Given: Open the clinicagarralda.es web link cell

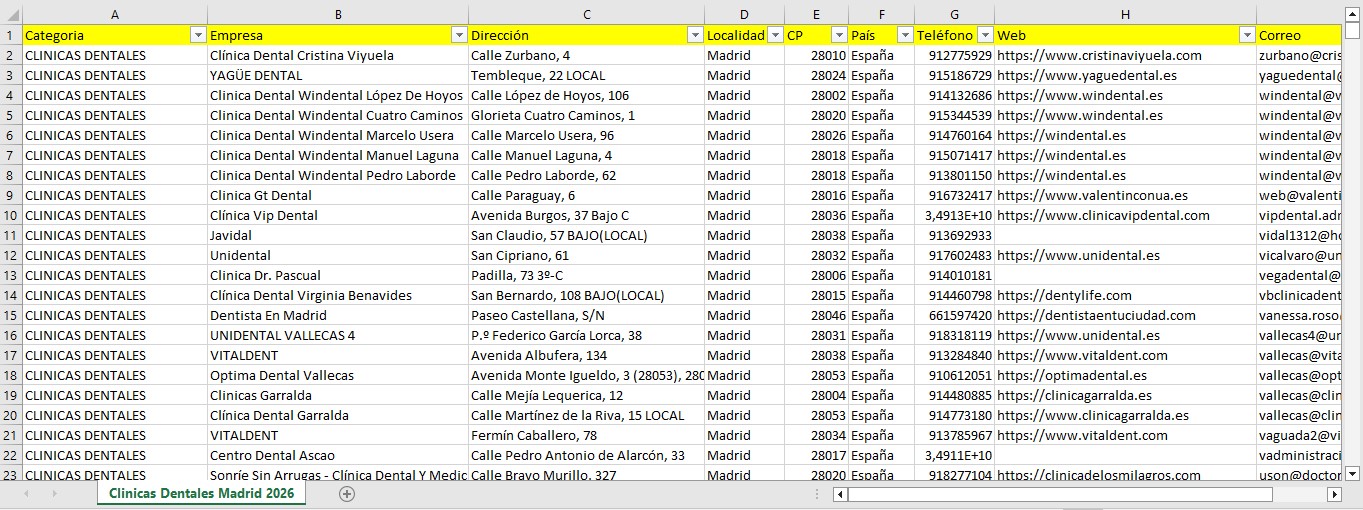Looking at the screenshot, I should tap(1125, 395).
